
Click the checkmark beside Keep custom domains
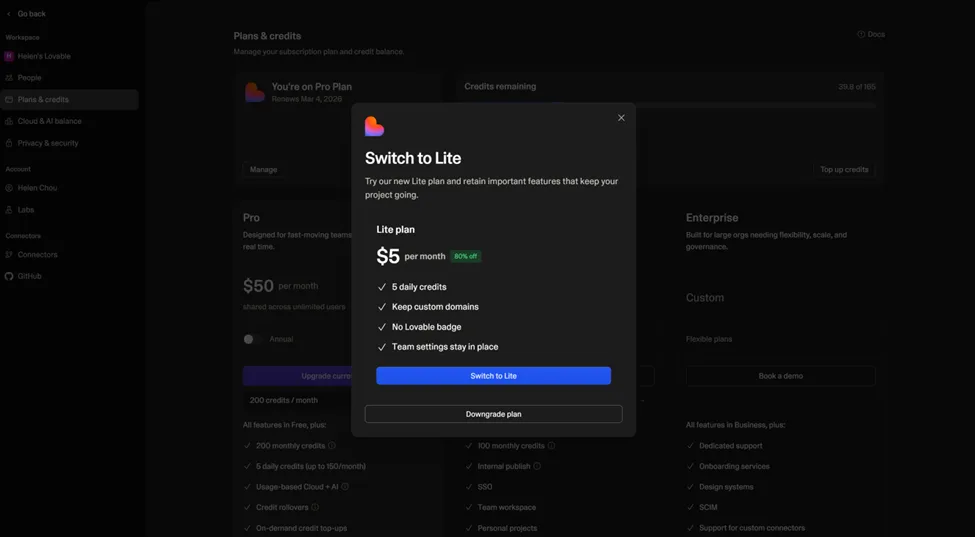[x=382, y=307]
